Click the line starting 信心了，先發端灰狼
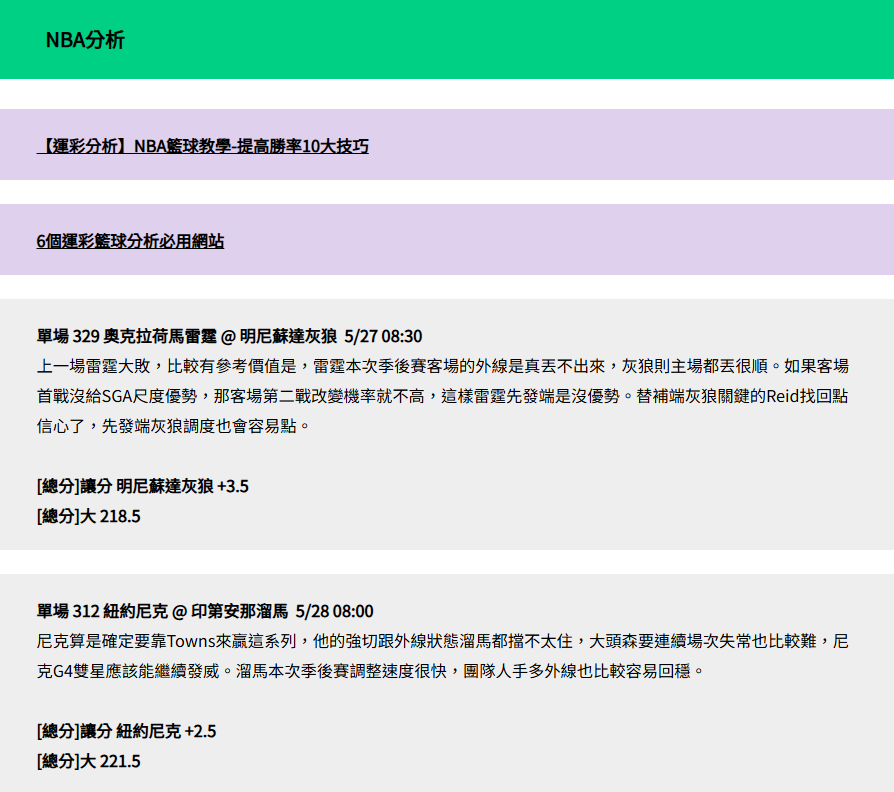Screen dimensions: 894x792 pyautogui.click(x=173, y=426)
